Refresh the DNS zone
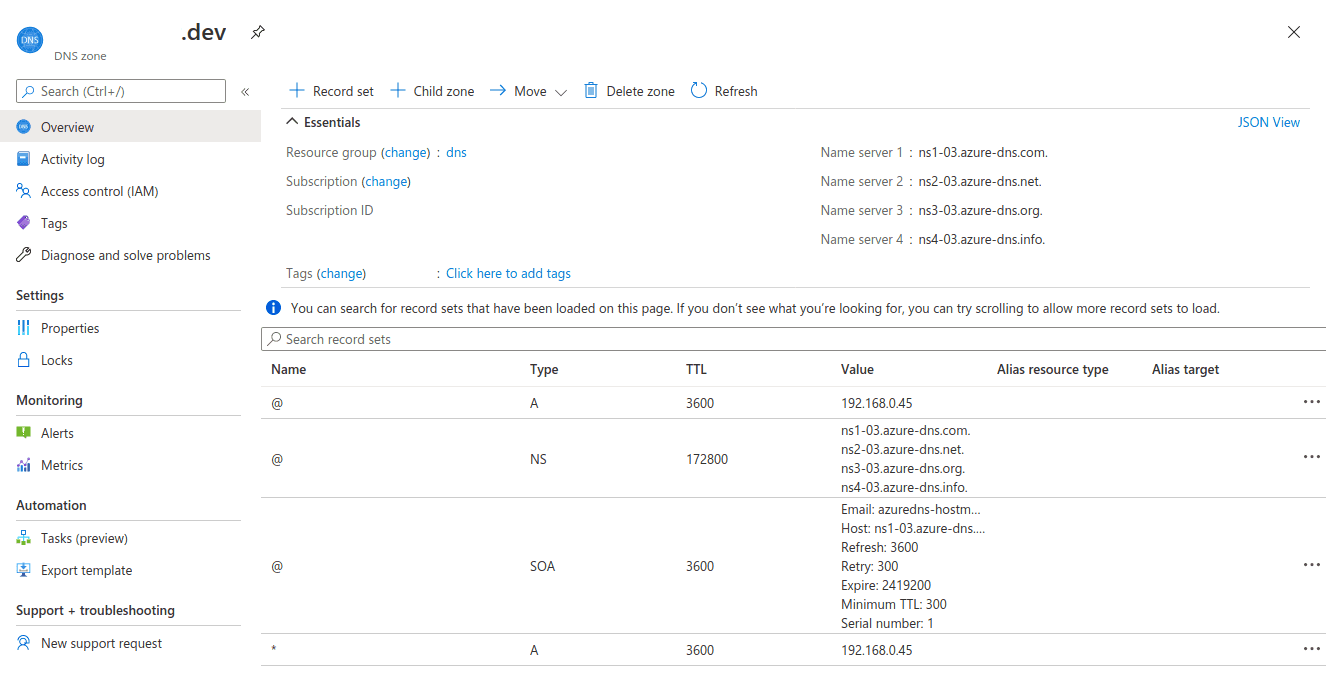 pyautogui.click(x=724, y=91)
